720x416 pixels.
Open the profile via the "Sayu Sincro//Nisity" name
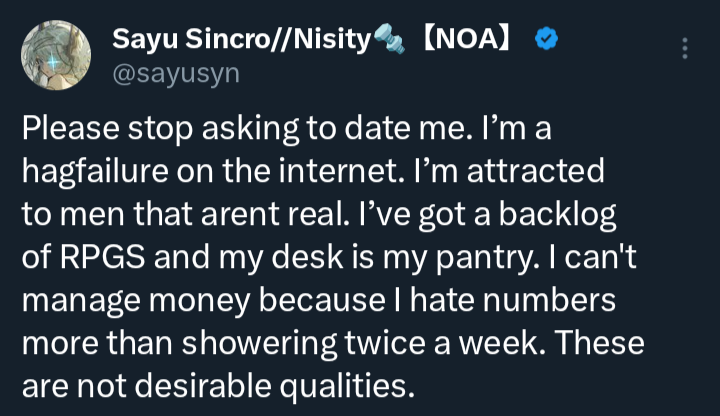click(x=240, y=40)
